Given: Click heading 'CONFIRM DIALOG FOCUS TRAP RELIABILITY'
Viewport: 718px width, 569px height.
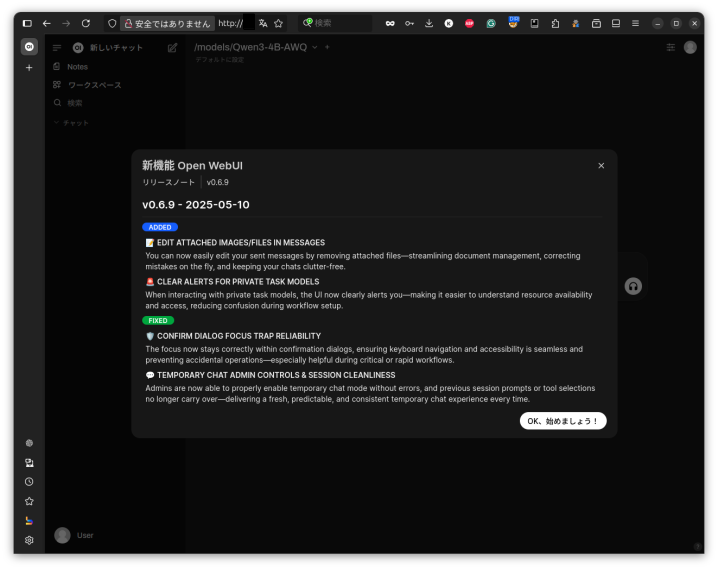Looking at the screenshot, I should point(239,336).
